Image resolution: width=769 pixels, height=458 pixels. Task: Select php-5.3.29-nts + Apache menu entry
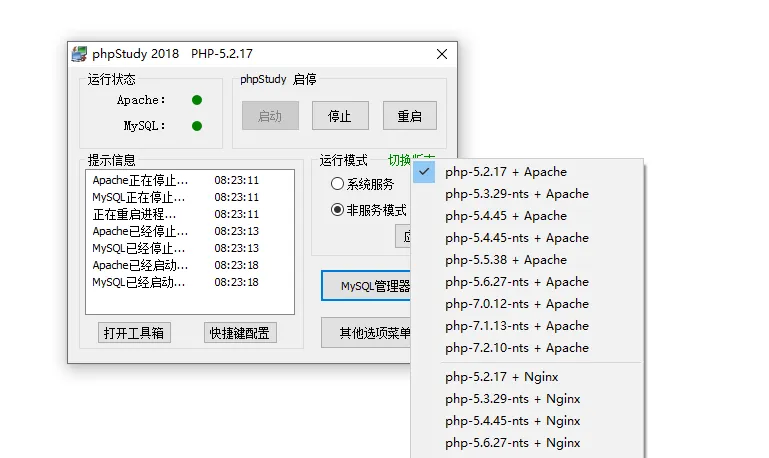point(527,194)
